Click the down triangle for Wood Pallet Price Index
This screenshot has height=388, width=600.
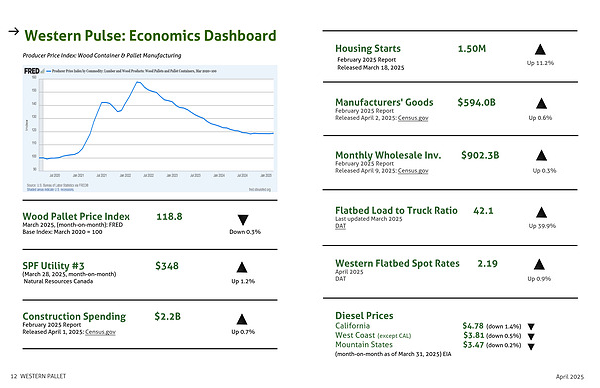click(x=243, y=220)
